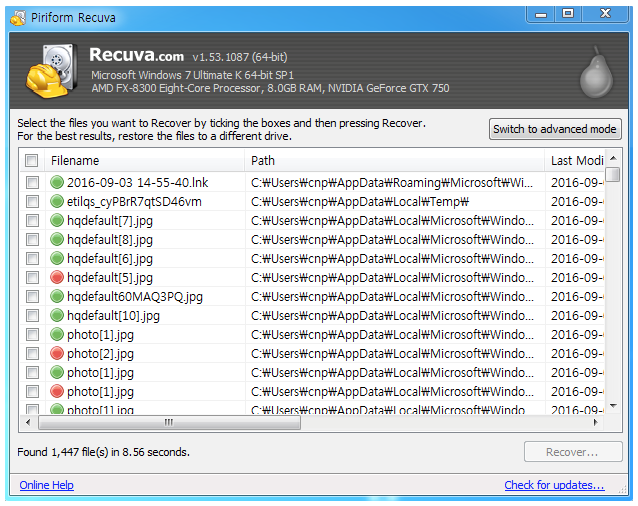
Task: Click the path ending in Roaming\Microsoft\Wi...
Action: pyautogui.click(x=392, y=182)
